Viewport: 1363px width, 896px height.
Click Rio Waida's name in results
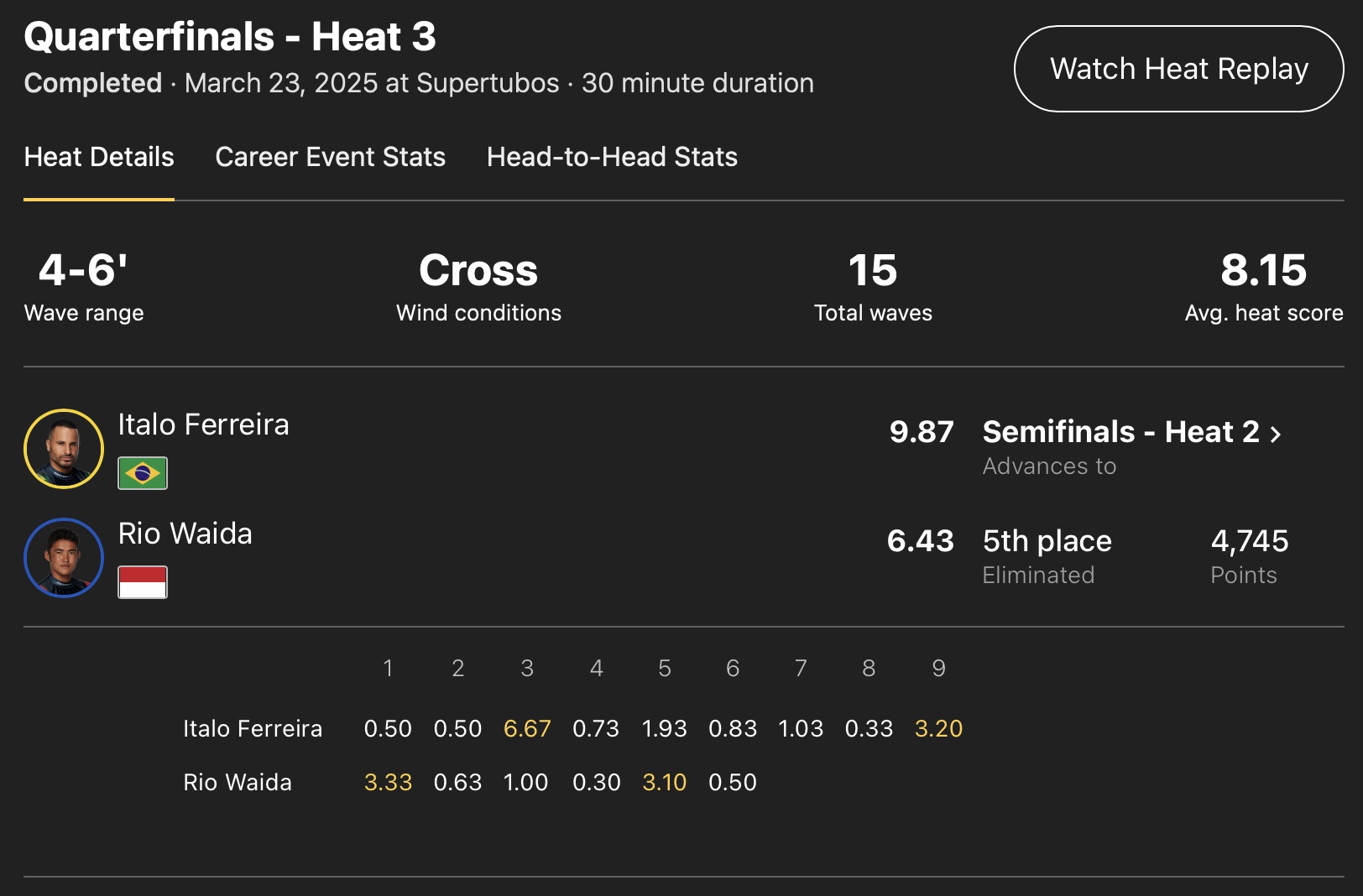pos(185,534)
